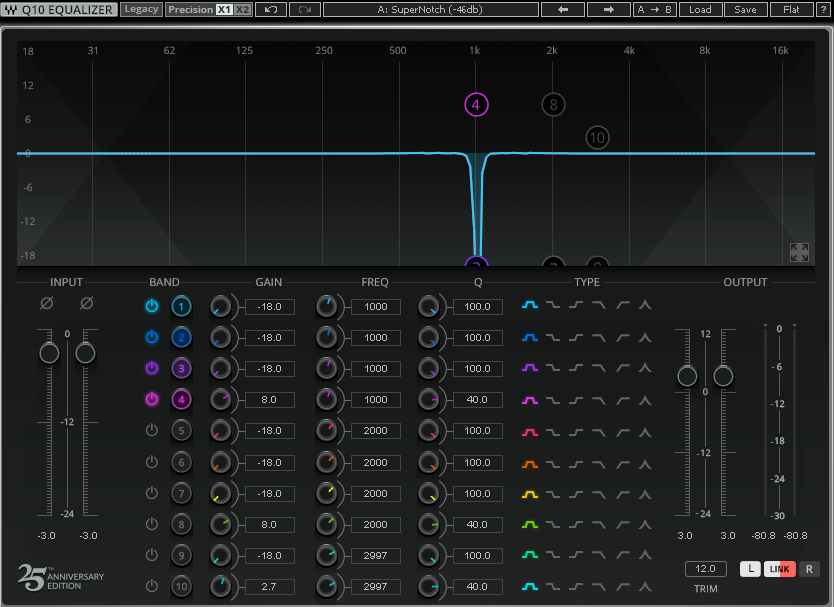The height and width of the screenshot is (607, 834).
Task: Click band 9 frequency field showing 2997
Action: 376,556
